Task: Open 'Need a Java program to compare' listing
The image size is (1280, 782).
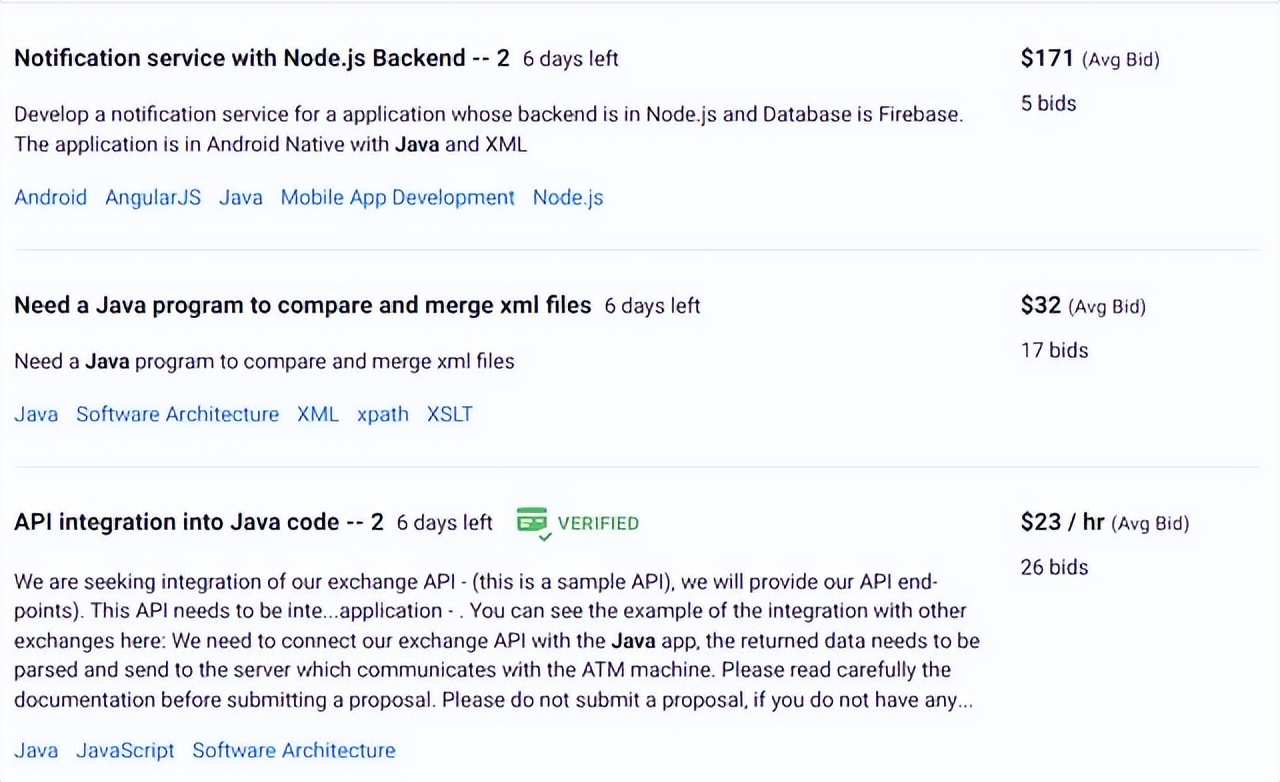Action: [302, 305]
